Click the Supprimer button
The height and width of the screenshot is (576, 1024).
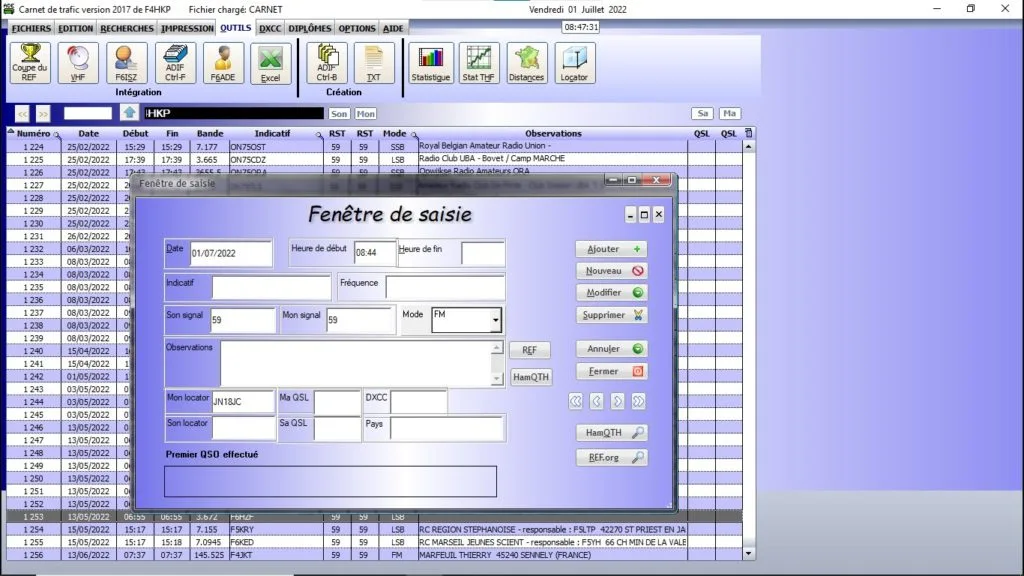611,315
